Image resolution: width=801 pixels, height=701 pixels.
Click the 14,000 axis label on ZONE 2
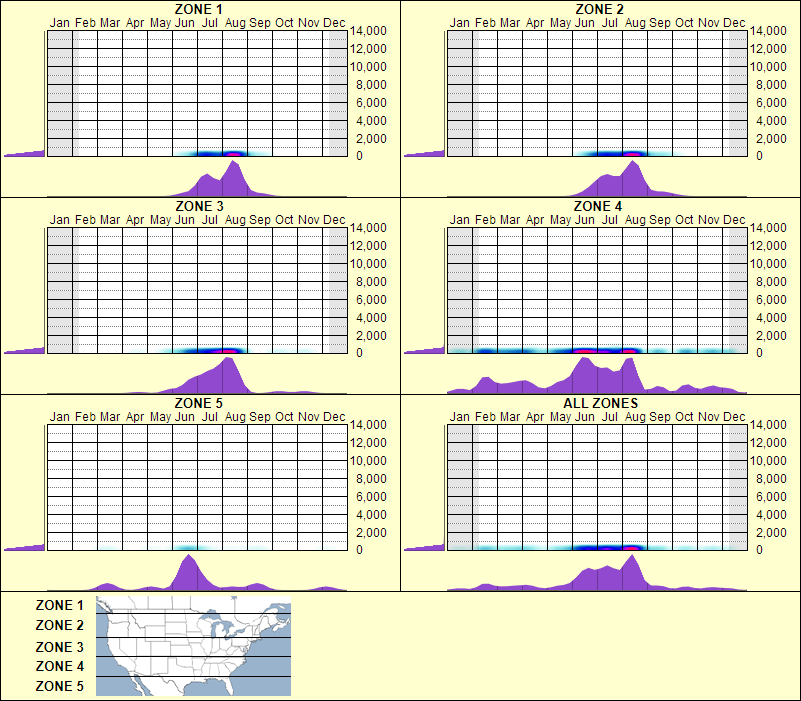pos(770,30)
